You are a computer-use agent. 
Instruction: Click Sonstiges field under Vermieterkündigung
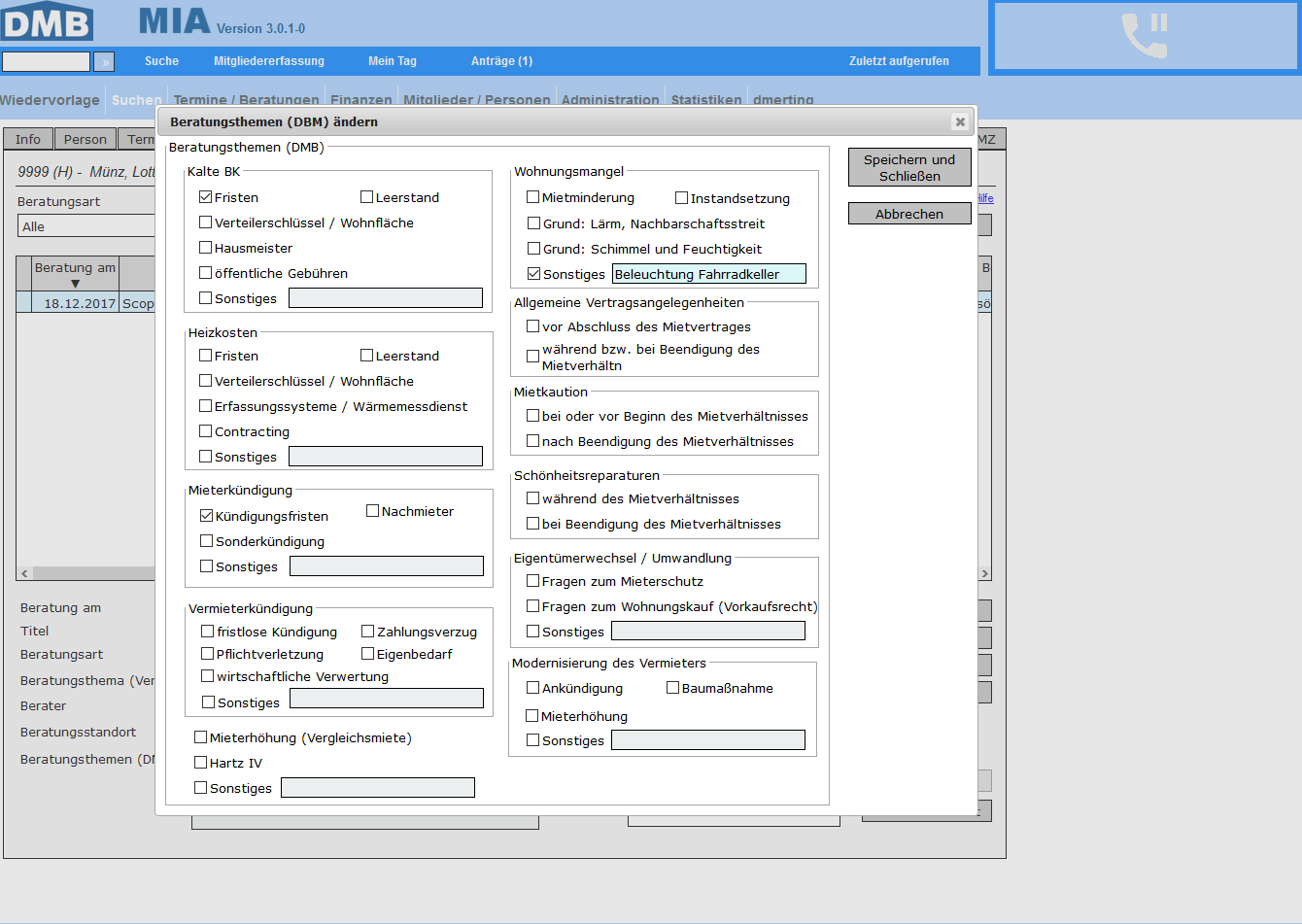[x=387, y=699]
